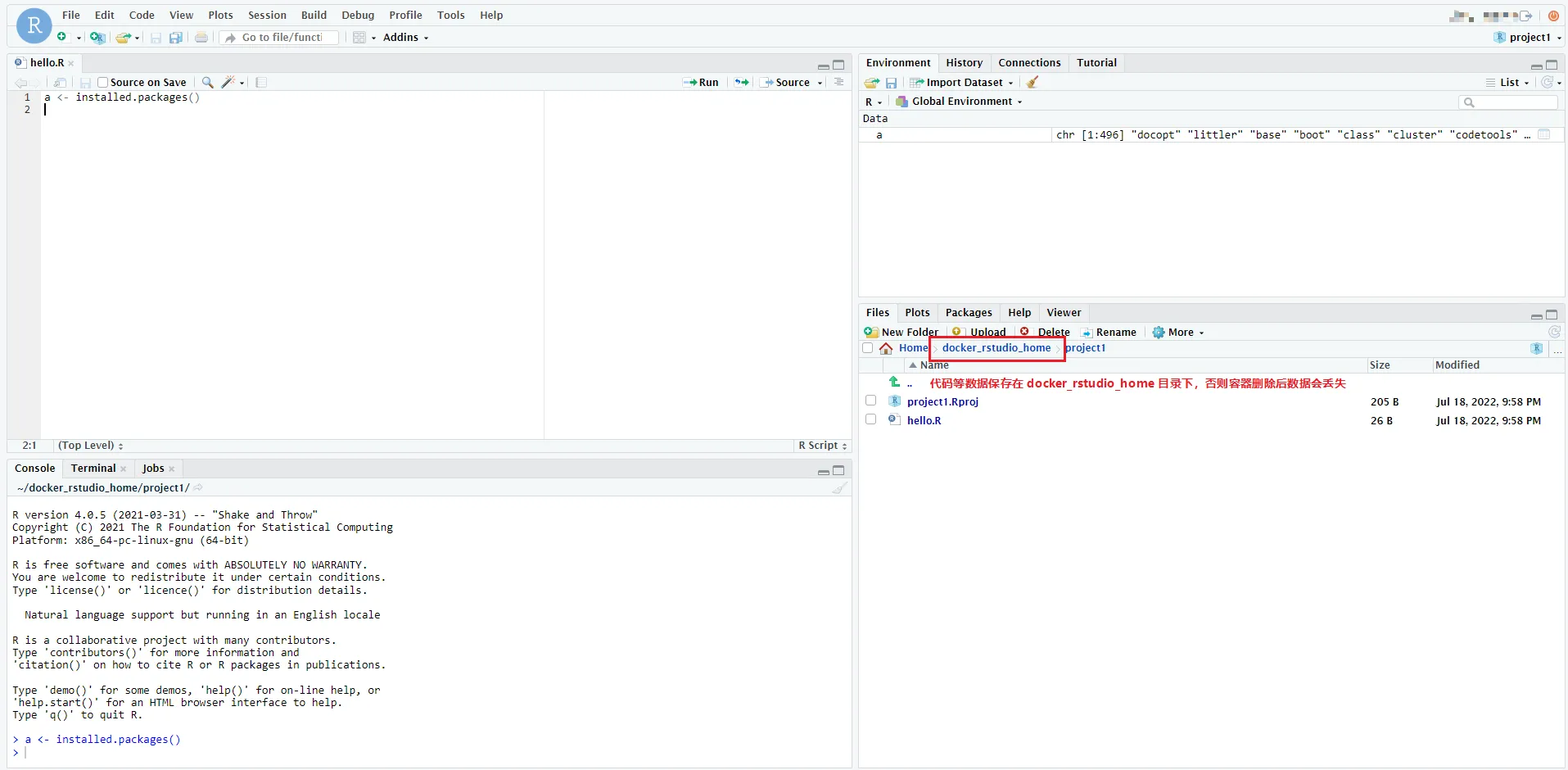Clear the console with the broom icon
1568x770 pixels.
(841, 487)
